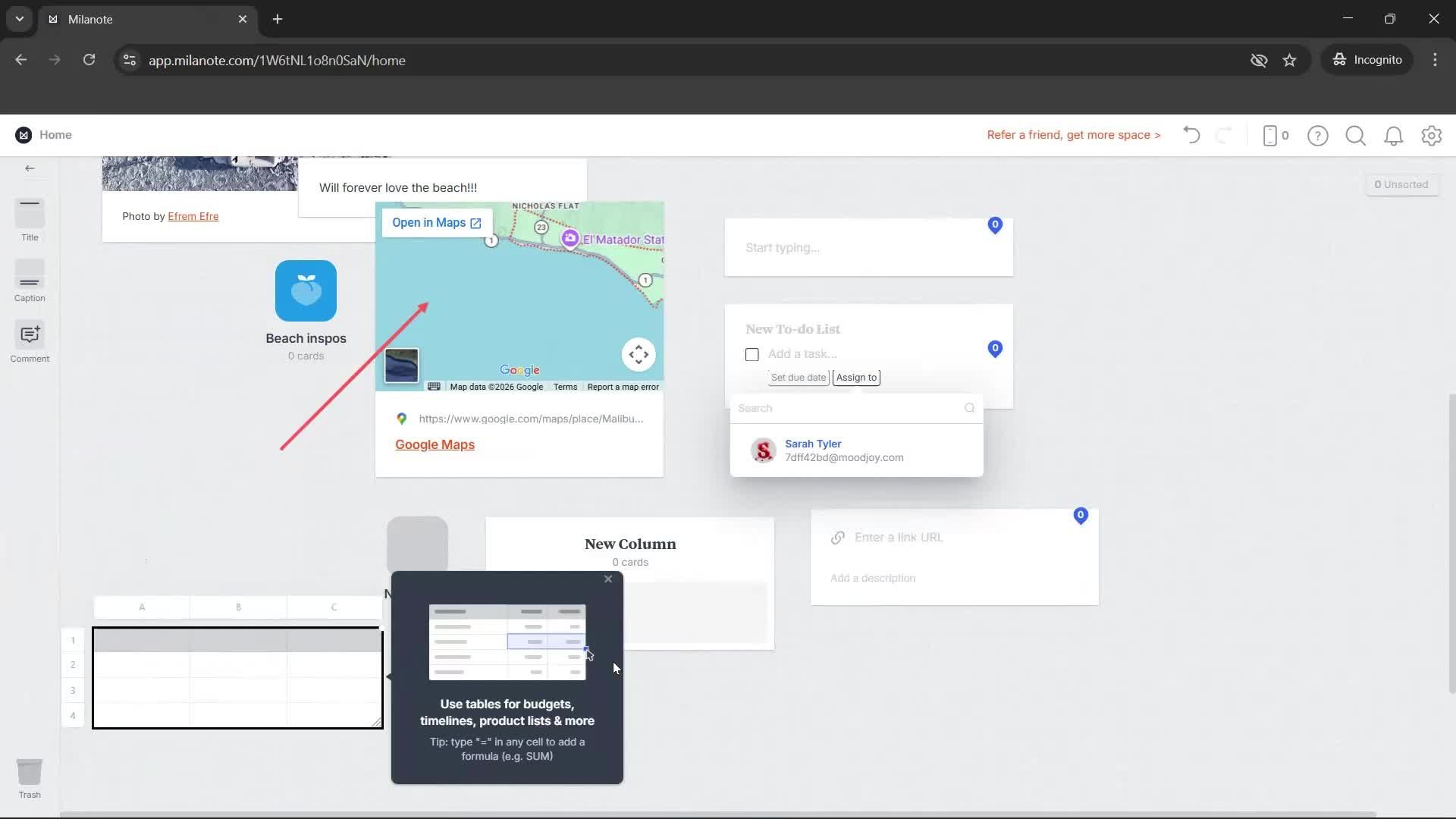Screen dimensions: 1456x819
Task: Click Refer a friend link
Action: (1073, 135)
